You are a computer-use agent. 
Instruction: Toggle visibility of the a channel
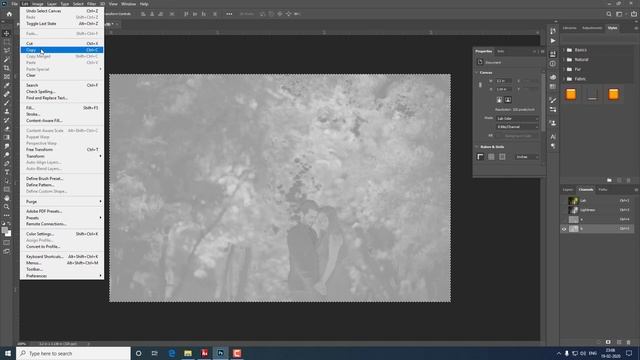tap(564, 220)
